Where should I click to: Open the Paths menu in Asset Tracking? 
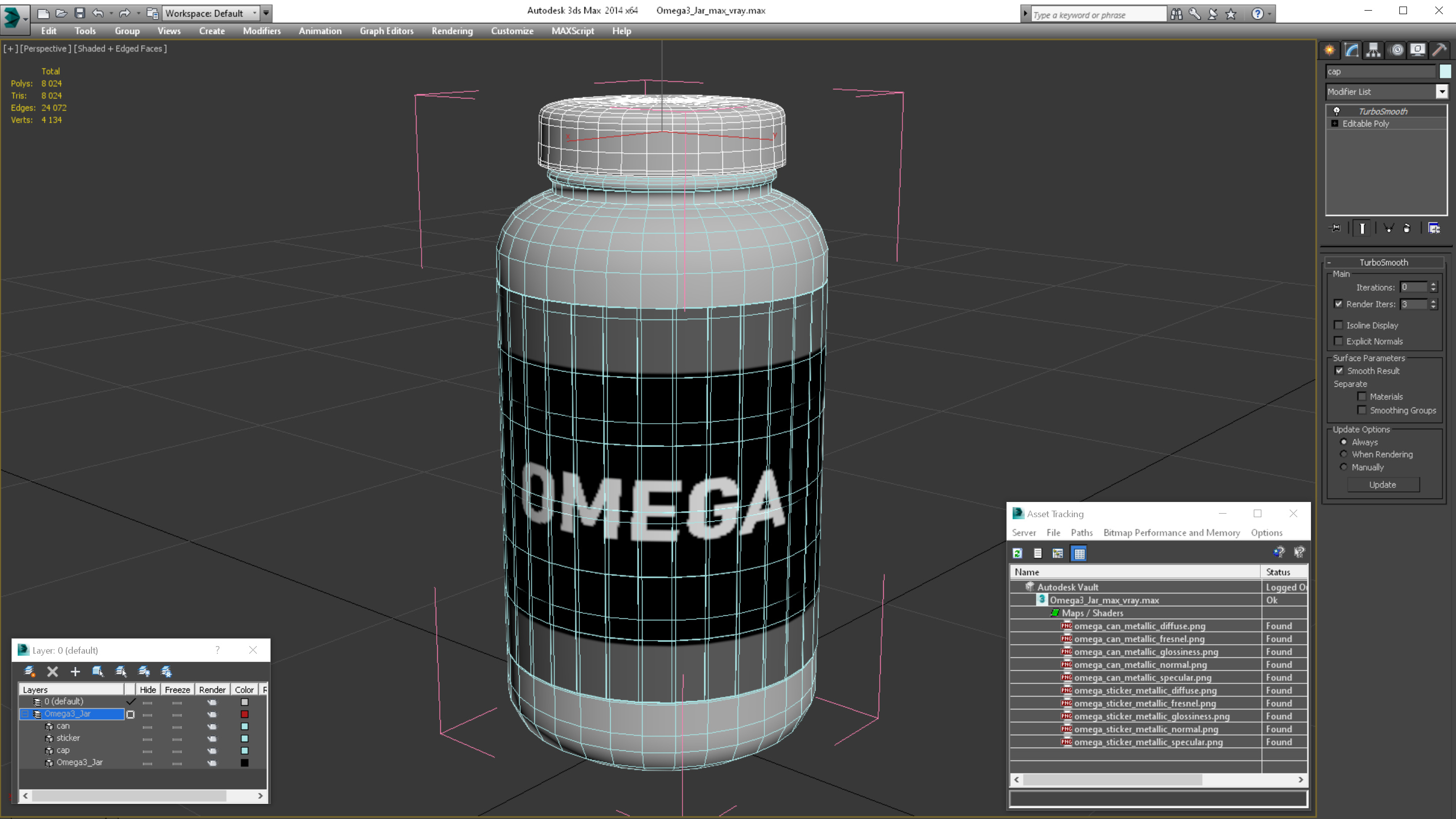[1081, 532]
